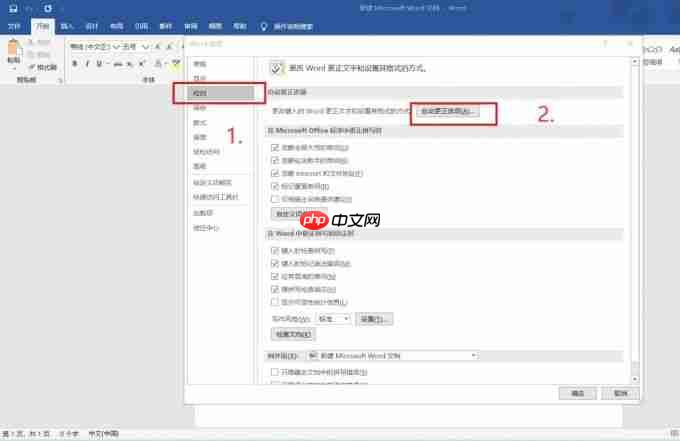Click the Cancel (取消) button
680x441 pixels.
(x=620, y=393)
